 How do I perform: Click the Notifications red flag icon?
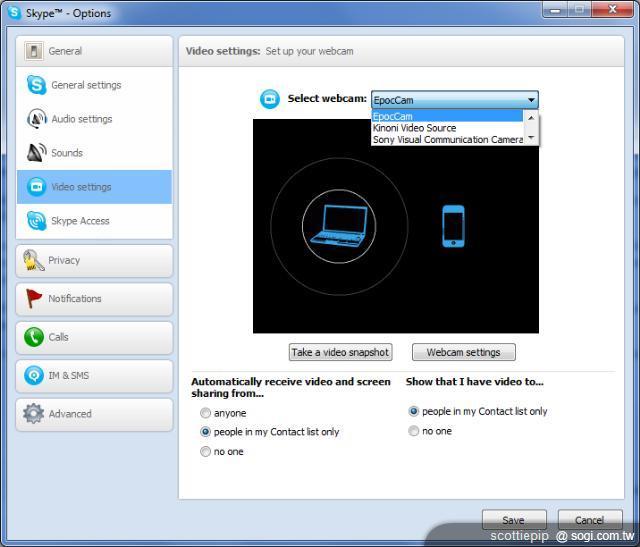coord(33,299)
